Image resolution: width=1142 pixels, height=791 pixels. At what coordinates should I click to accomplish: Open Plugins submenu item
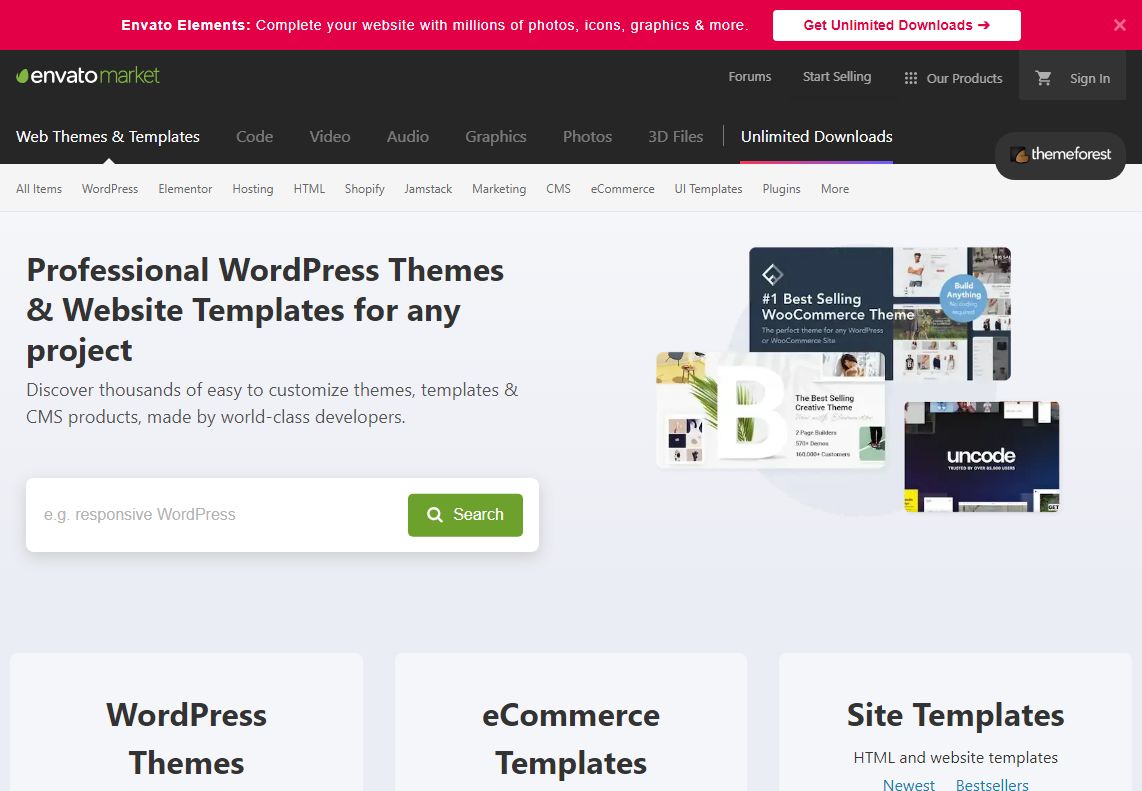pyautogui.click(x=781, y=189)
